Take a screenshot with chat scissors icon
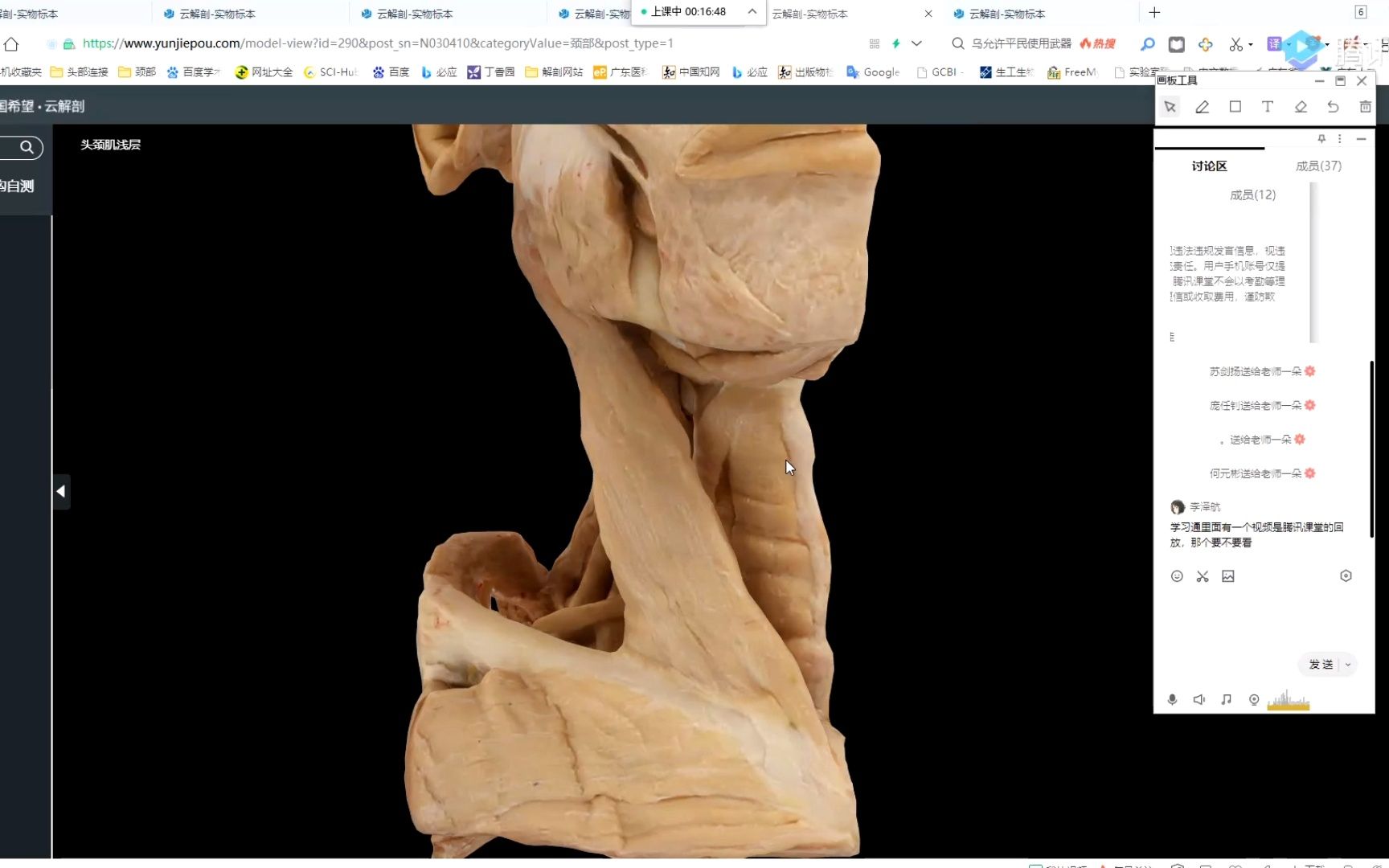Viewport: 1389px width, 868px height. 1203,576
